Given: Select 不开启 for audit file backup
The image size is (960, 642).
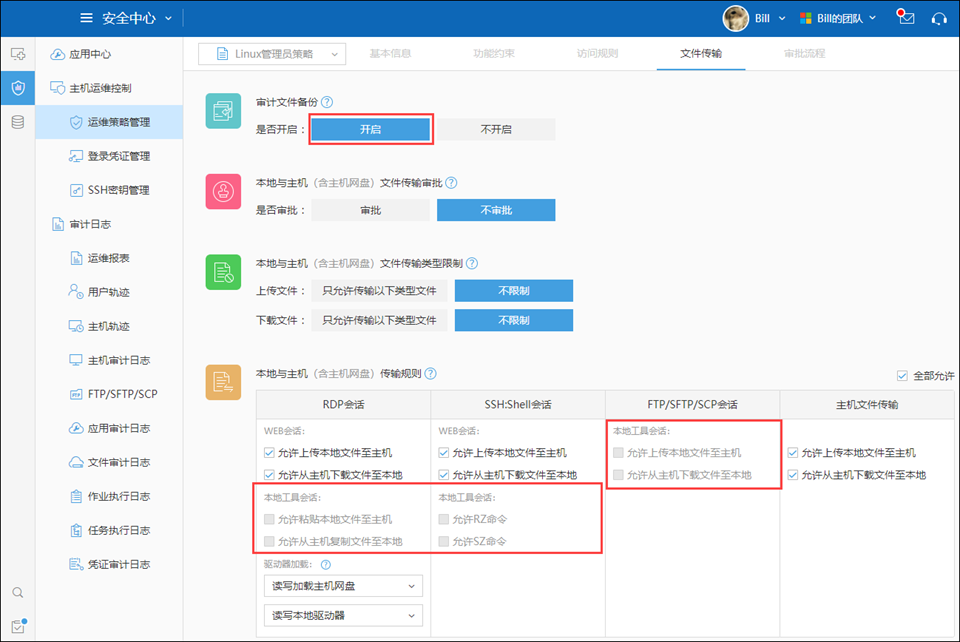Looking at the screenshot, I should 496,130.
